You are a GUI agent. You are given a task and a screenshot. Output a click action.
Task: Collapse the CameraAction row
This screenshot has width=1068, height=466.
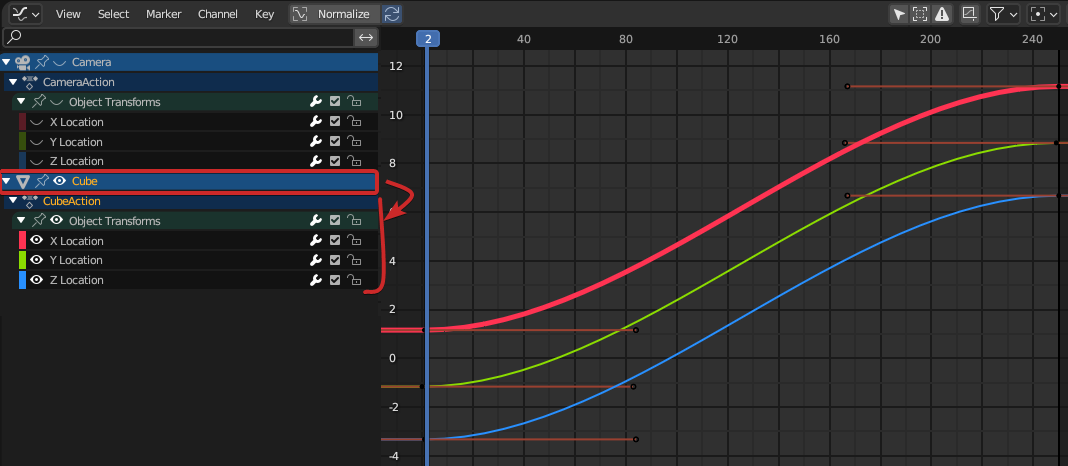point(12,82)
